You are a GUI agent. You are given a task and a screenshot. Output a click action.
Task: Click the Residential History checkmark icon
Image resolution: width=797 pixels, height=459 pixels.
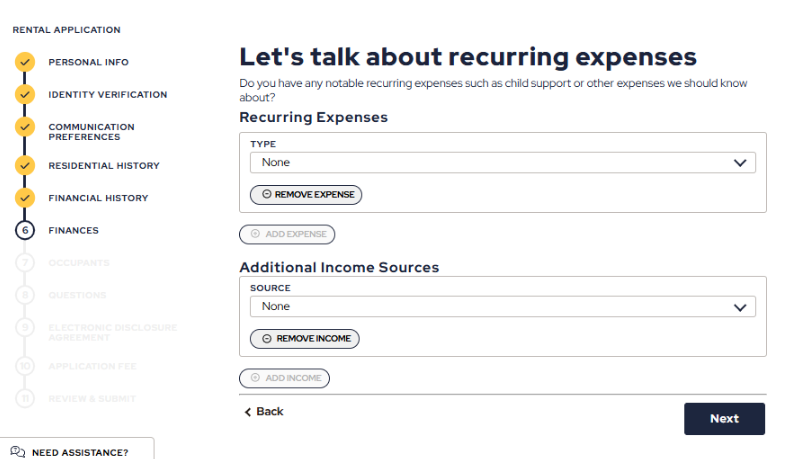click(24, 166)
